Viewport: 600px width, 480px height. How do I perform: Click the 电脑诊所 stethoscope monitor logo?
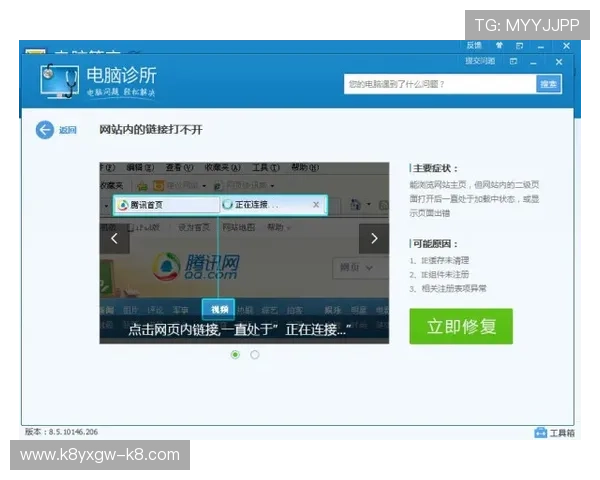pyautogui.click(x=59, y=81)
